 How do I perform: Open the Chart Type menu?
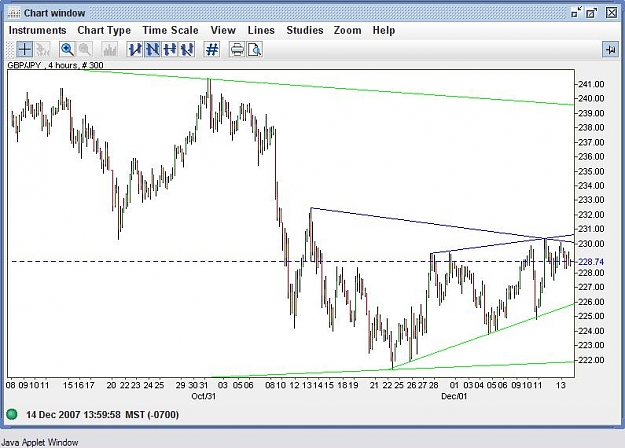pos(104,30)
